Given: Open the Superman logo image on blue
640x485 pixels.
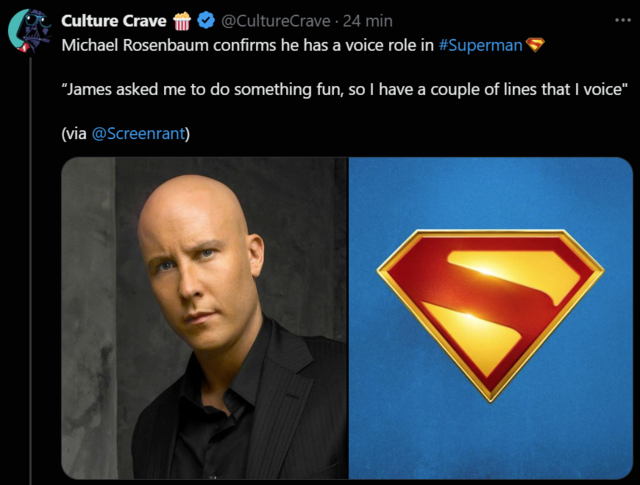Looking at the screenshot, I should [491, 318].
